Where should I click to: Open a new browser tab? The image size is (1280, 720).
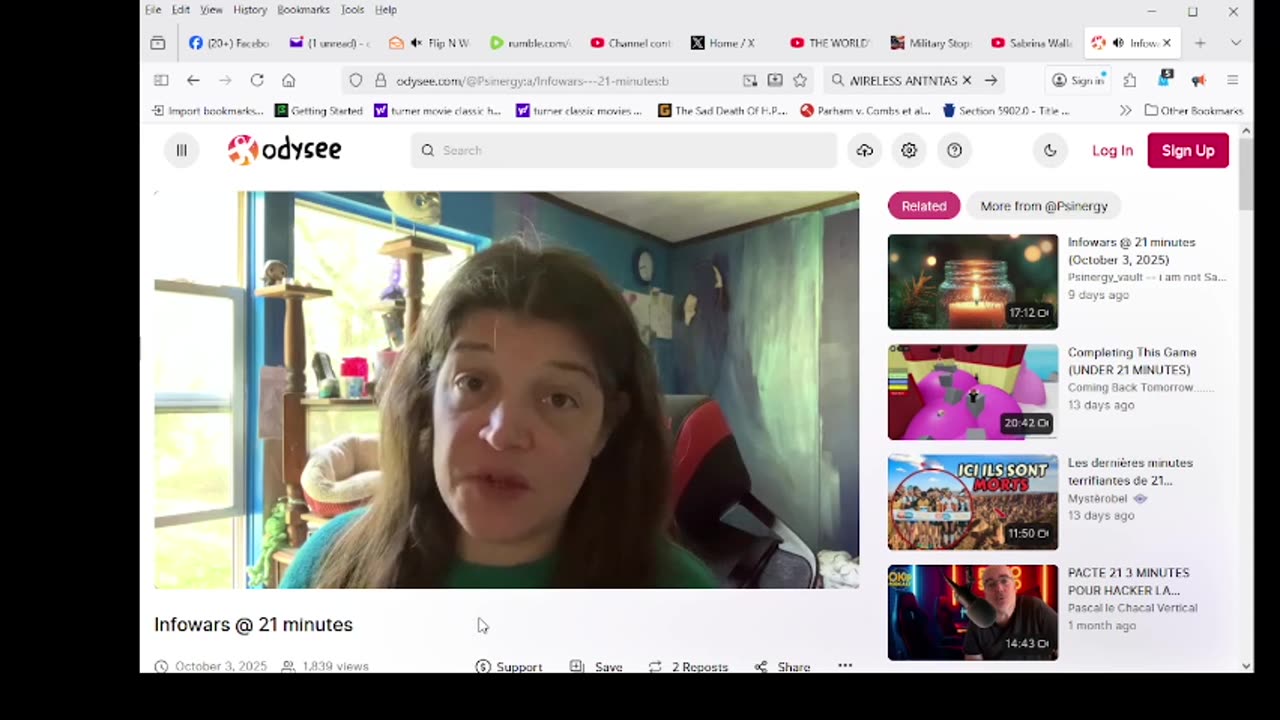coord(1200,43)
